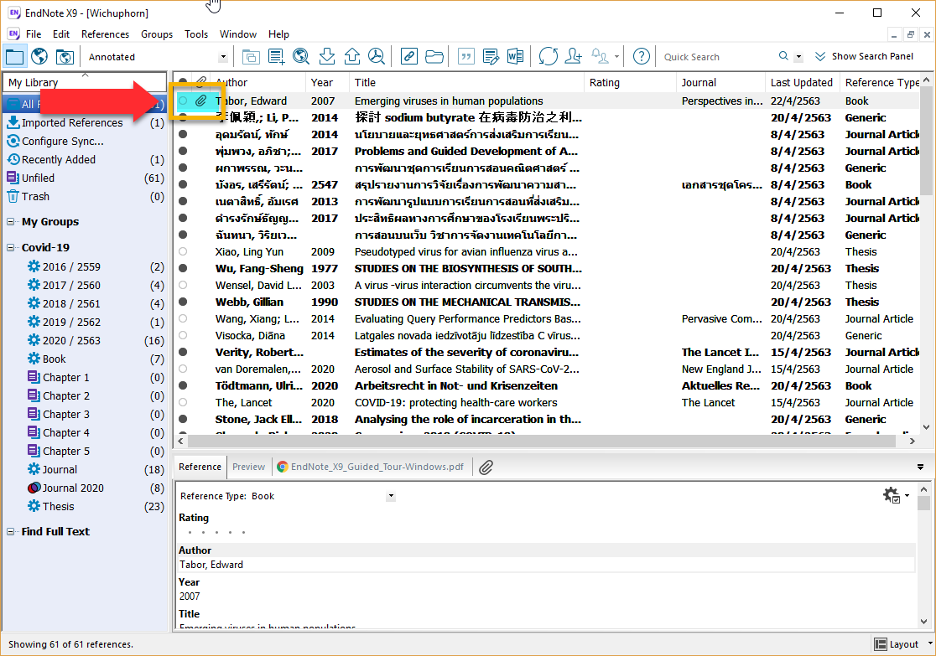
Task: Open the Reference Type Book dropdown
Action: click(x=390, y=496)
